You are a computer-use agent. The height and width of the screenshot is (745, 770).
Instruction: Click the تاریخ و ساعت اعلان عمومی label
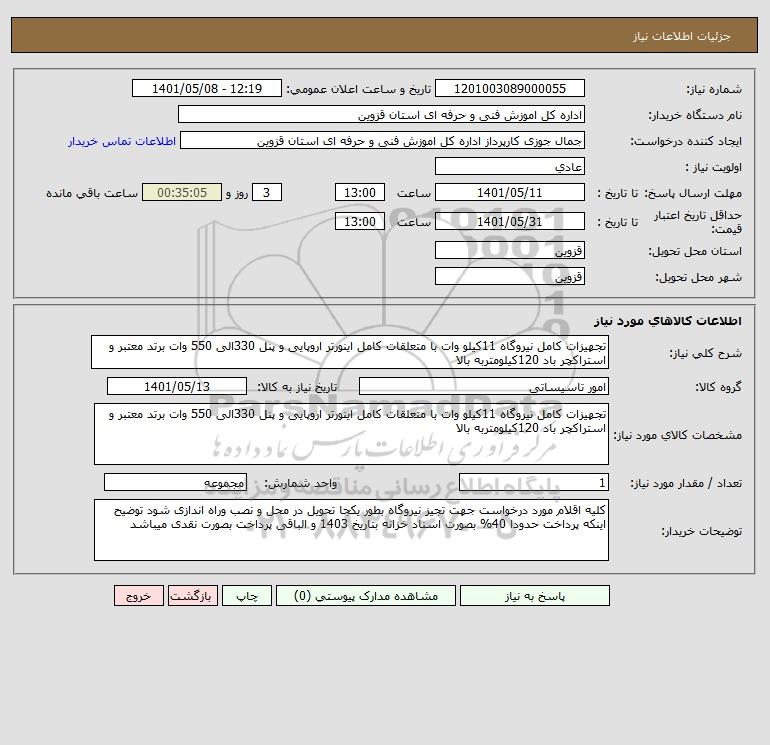[358, 89]
